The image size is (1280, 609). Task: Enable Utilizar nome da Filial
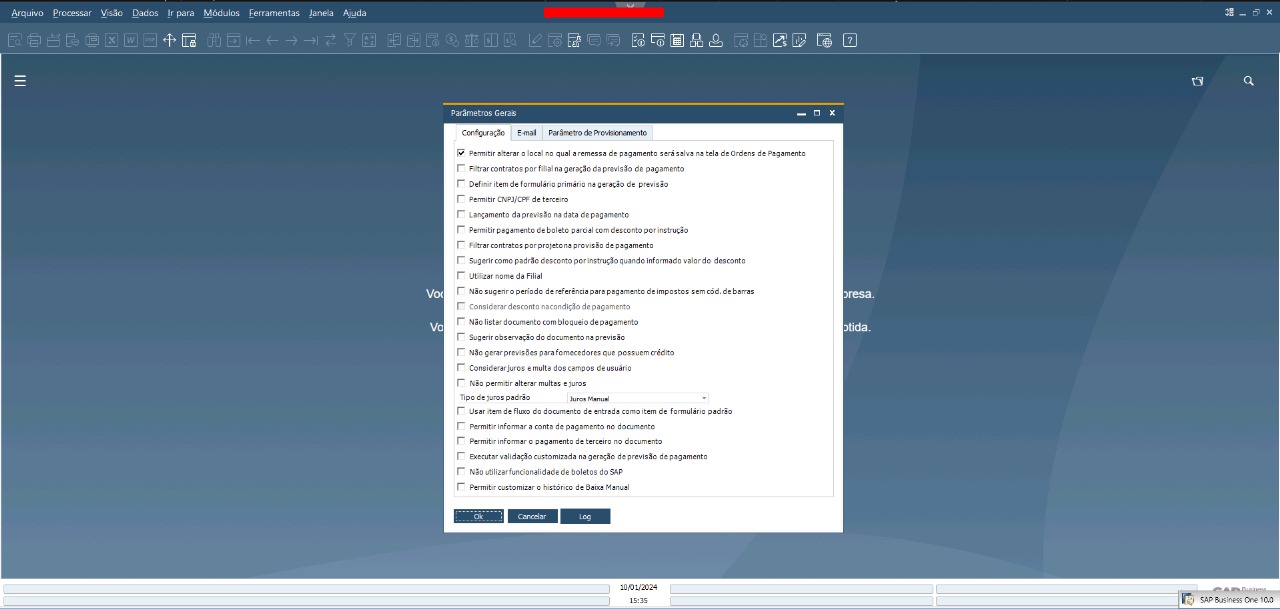coord(461,275)
